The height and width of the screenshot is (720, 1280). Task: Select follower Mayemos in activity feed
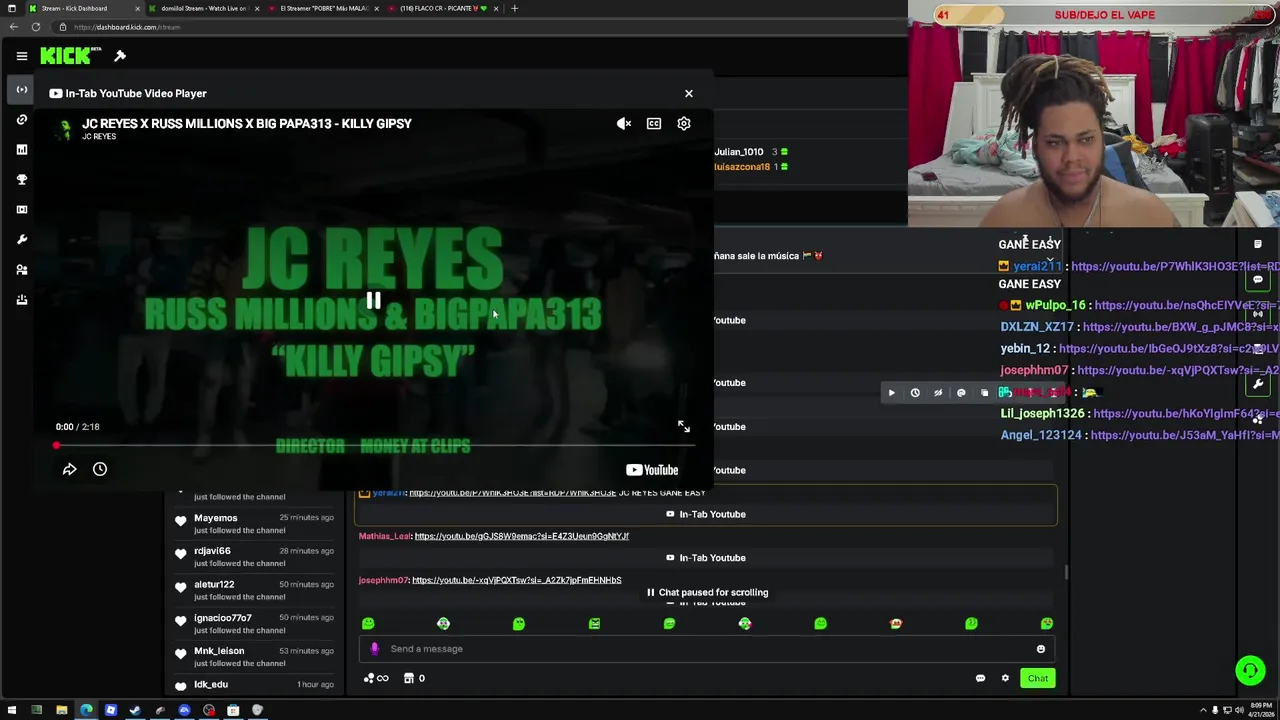click(x=216, y=518)
